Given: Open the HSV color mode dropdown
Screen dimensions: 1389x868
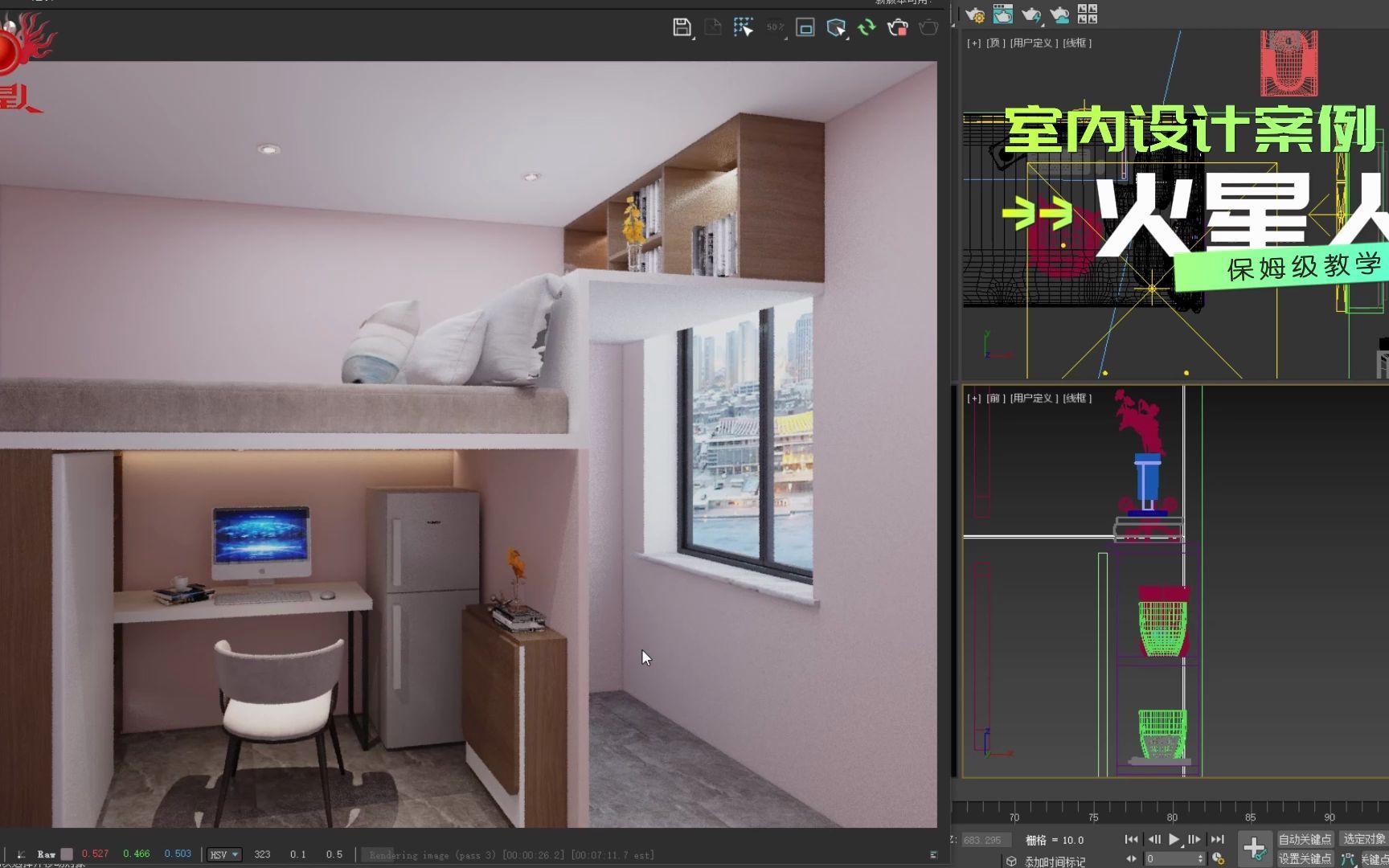Looking at the screenshot, I should (224, 854).
